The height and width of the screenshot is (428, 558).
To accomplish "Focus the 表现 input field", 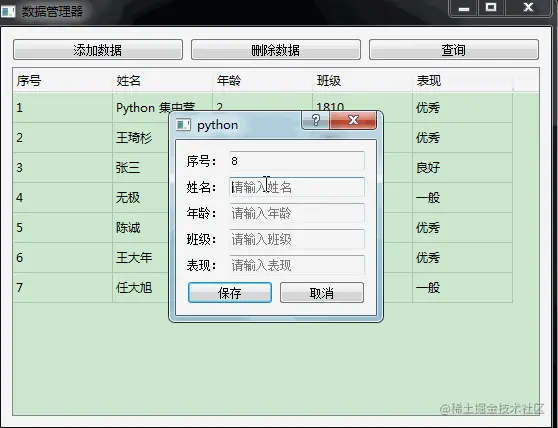I will [297, 265].
